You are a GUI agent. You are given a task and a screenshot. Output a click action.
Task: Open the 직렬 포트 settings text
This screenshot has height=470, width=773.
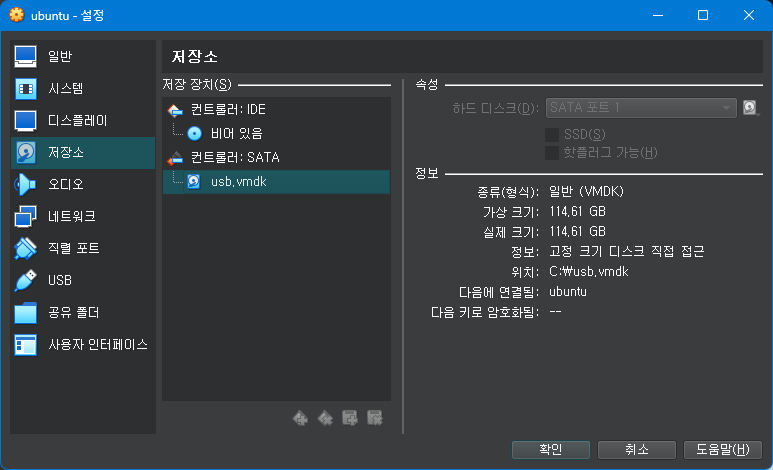[73, 248]
